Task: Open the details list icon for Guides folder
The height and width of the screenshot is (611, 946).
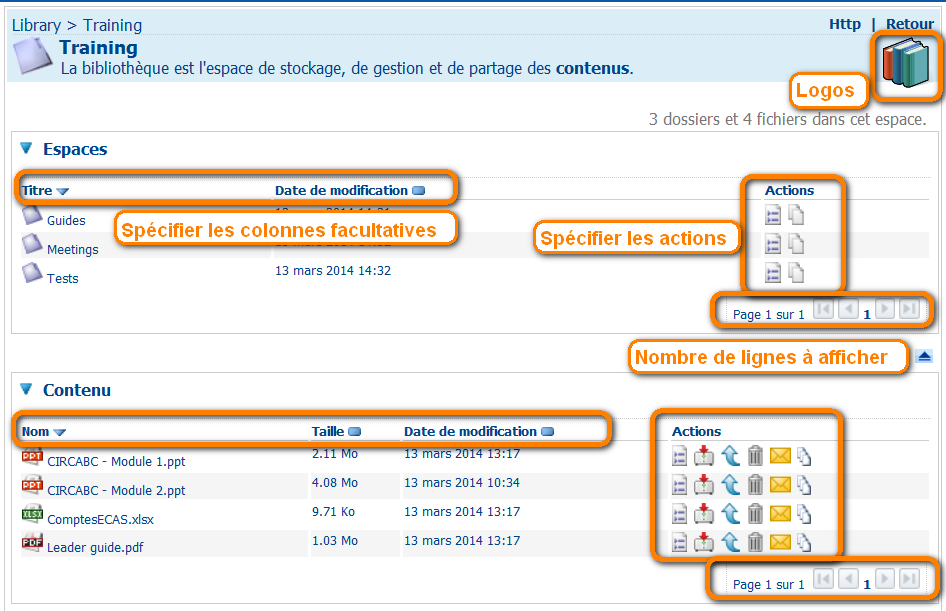Action: tap(772, 214)
